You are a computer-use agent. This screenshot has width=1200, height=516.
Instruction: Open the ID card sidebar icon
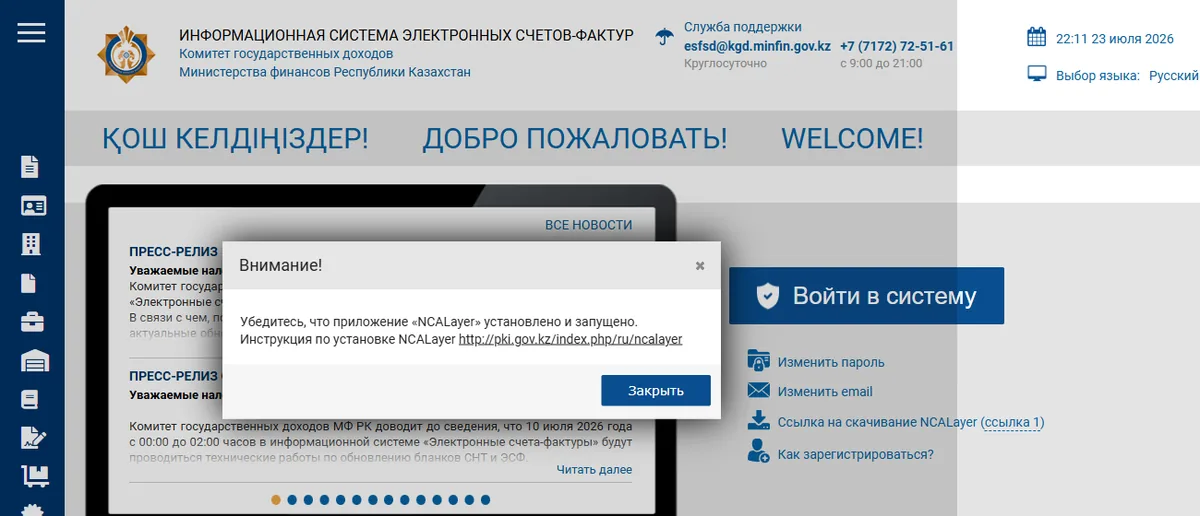(x=33, y=206)
